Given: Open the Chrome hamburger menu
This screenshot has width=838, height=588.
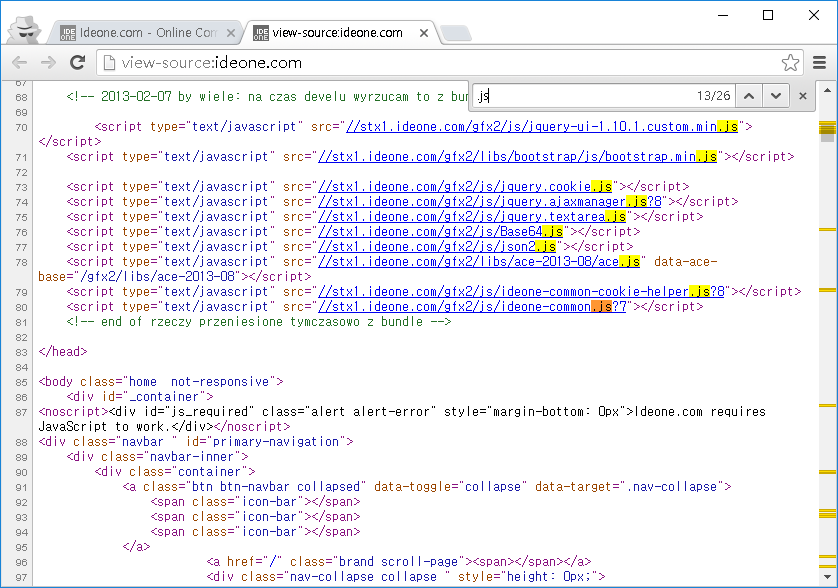Looking at the screenshot, I should click(820, 63).
